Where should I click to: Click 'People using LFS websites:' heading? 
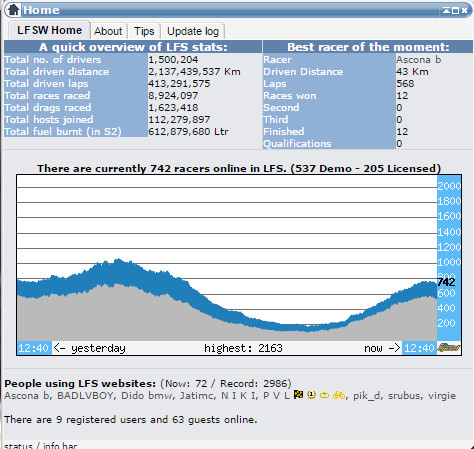click(x=80, y=384)
